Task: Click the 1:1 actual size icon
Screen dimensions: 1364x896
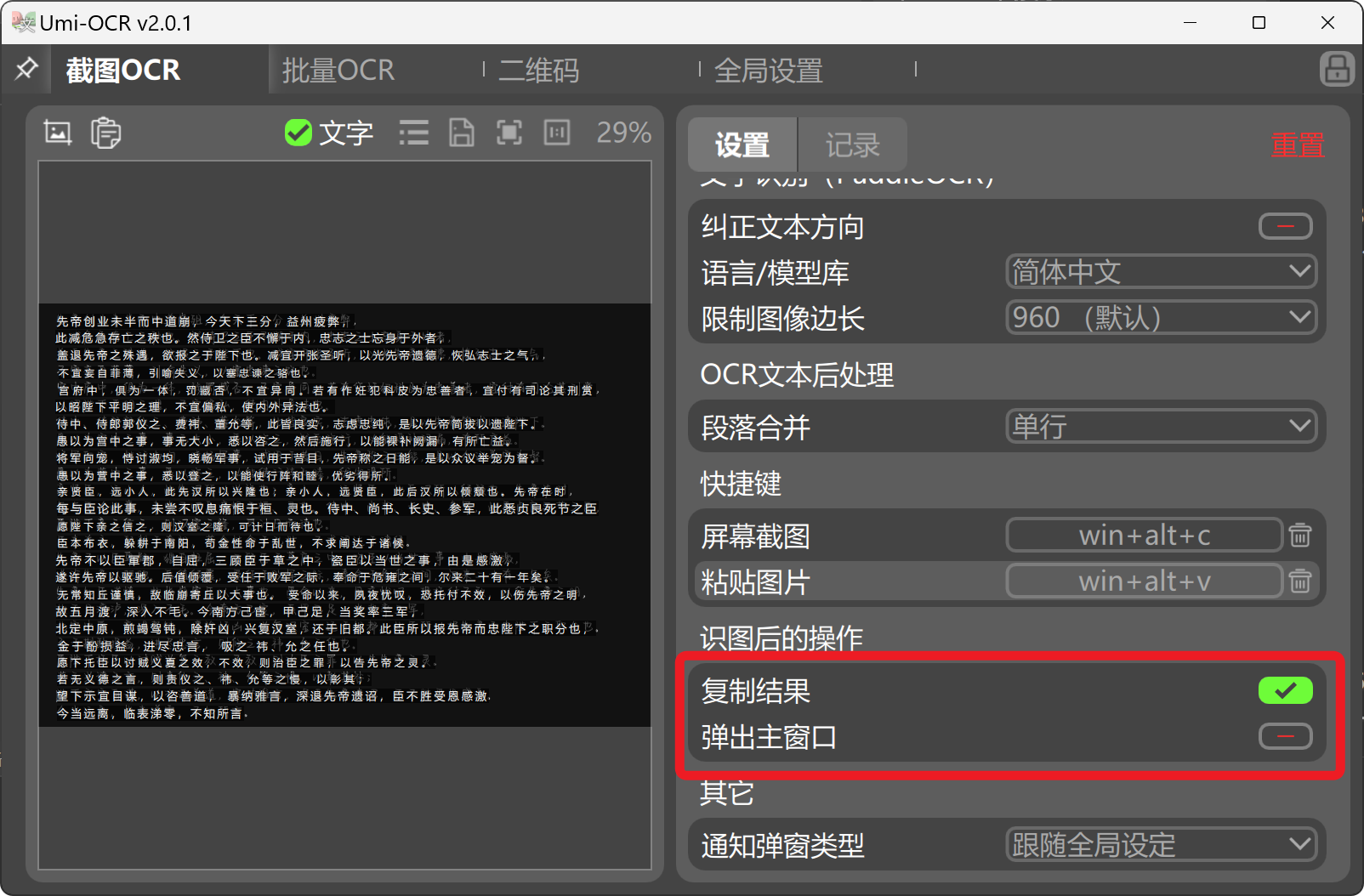Action: [x=557, y=133]
